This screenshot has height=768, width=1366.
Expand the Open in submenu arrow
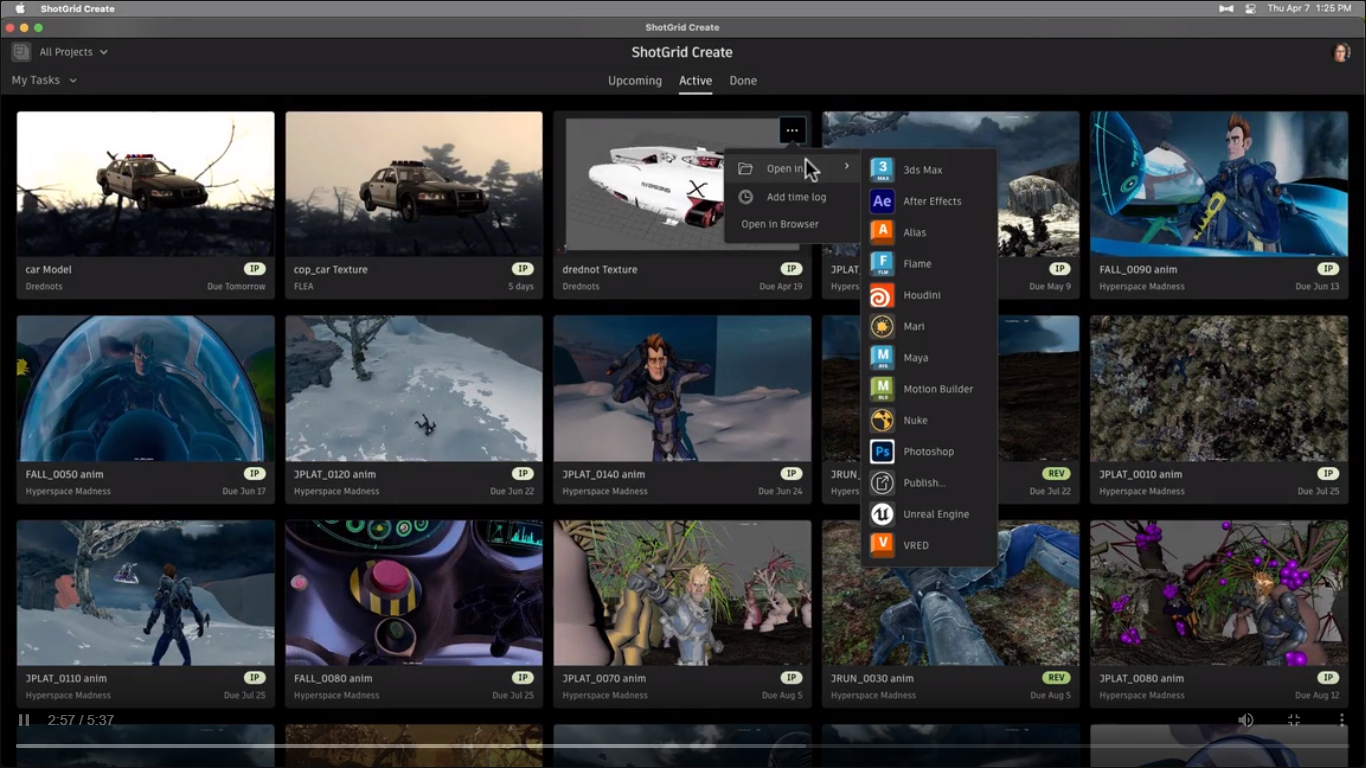coord(847,167)
